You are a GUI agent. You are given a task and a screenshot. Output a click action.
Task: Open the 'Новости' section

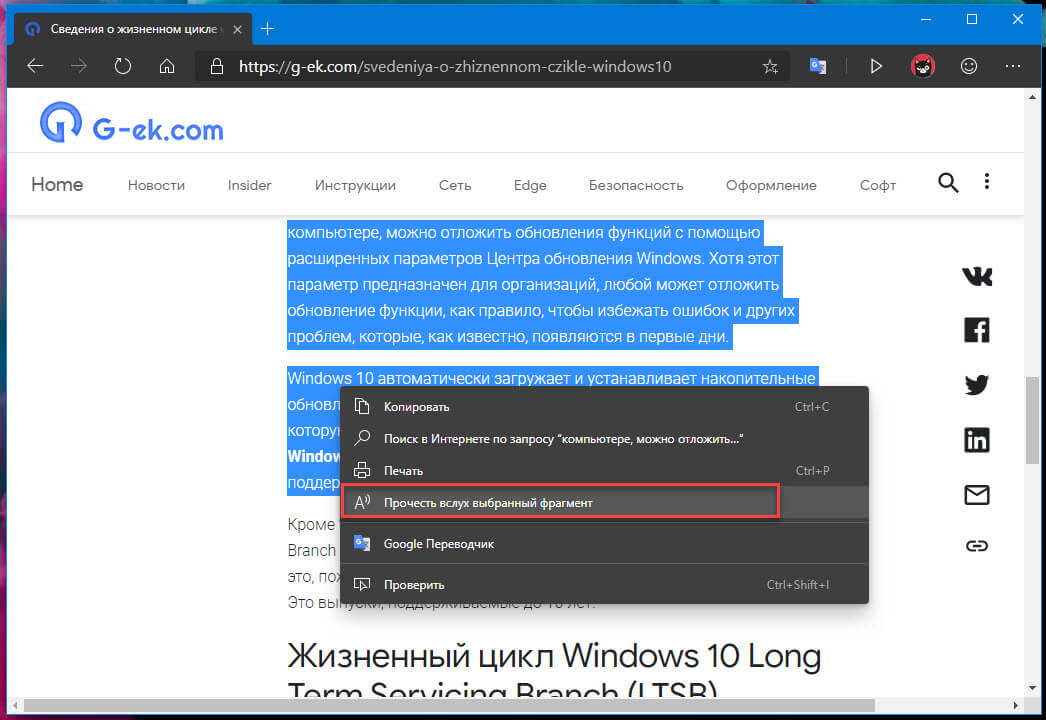(156, 186)
